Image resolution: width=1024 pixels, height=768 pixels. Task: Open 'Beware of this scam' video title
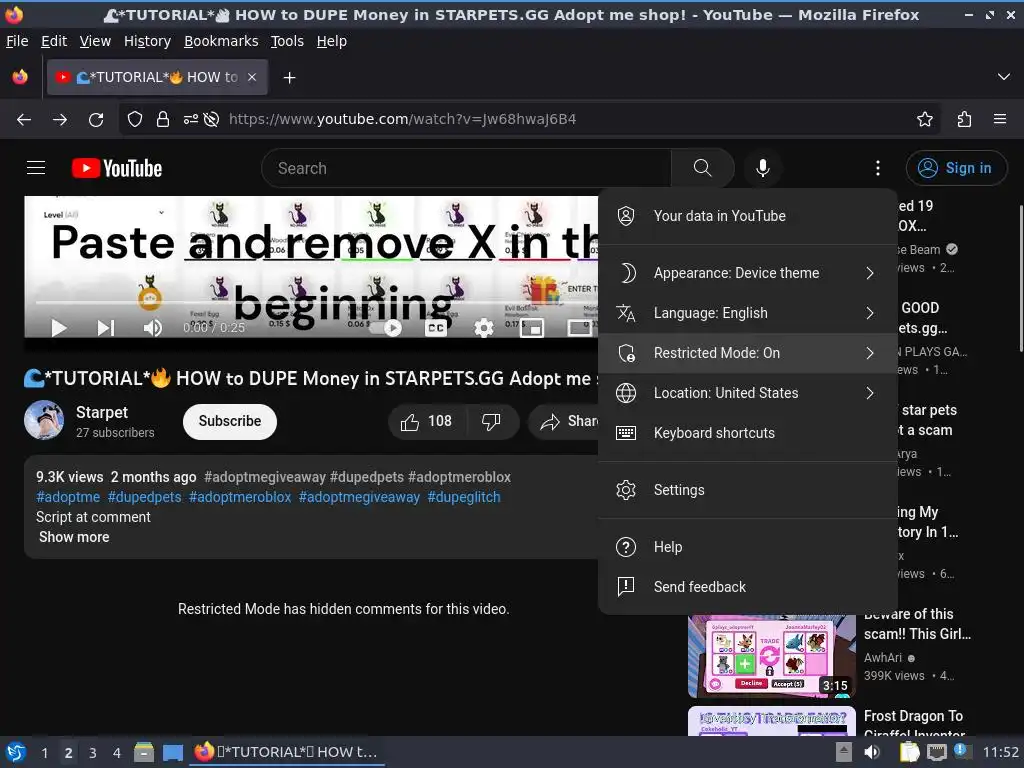[917, 624]
